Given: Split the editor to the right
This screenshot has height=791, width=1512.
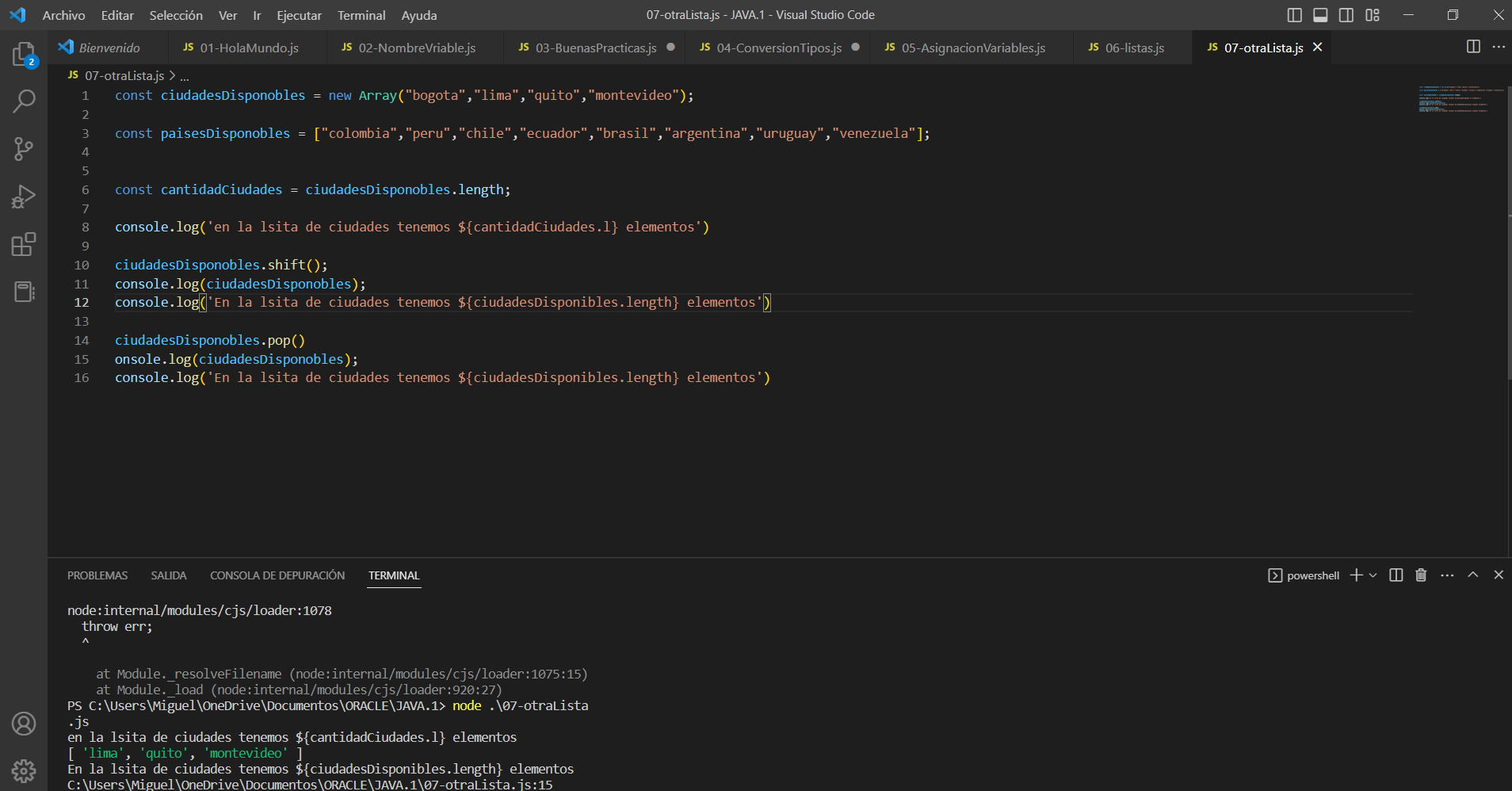Looking at the screenshot, I should (x=1473, y=47).
